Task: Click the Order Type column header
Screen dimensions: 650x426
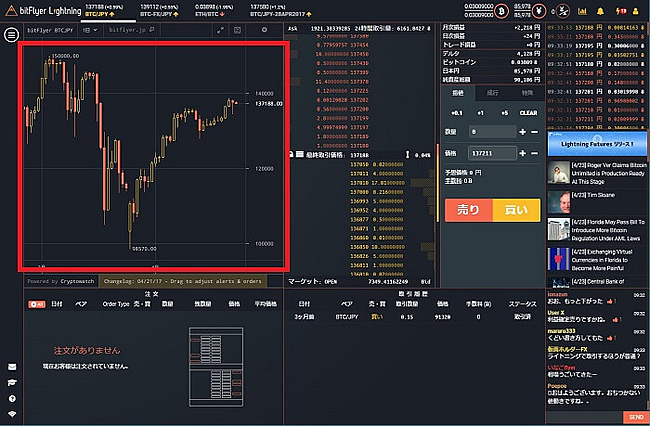Action: [x=116, y=304]
